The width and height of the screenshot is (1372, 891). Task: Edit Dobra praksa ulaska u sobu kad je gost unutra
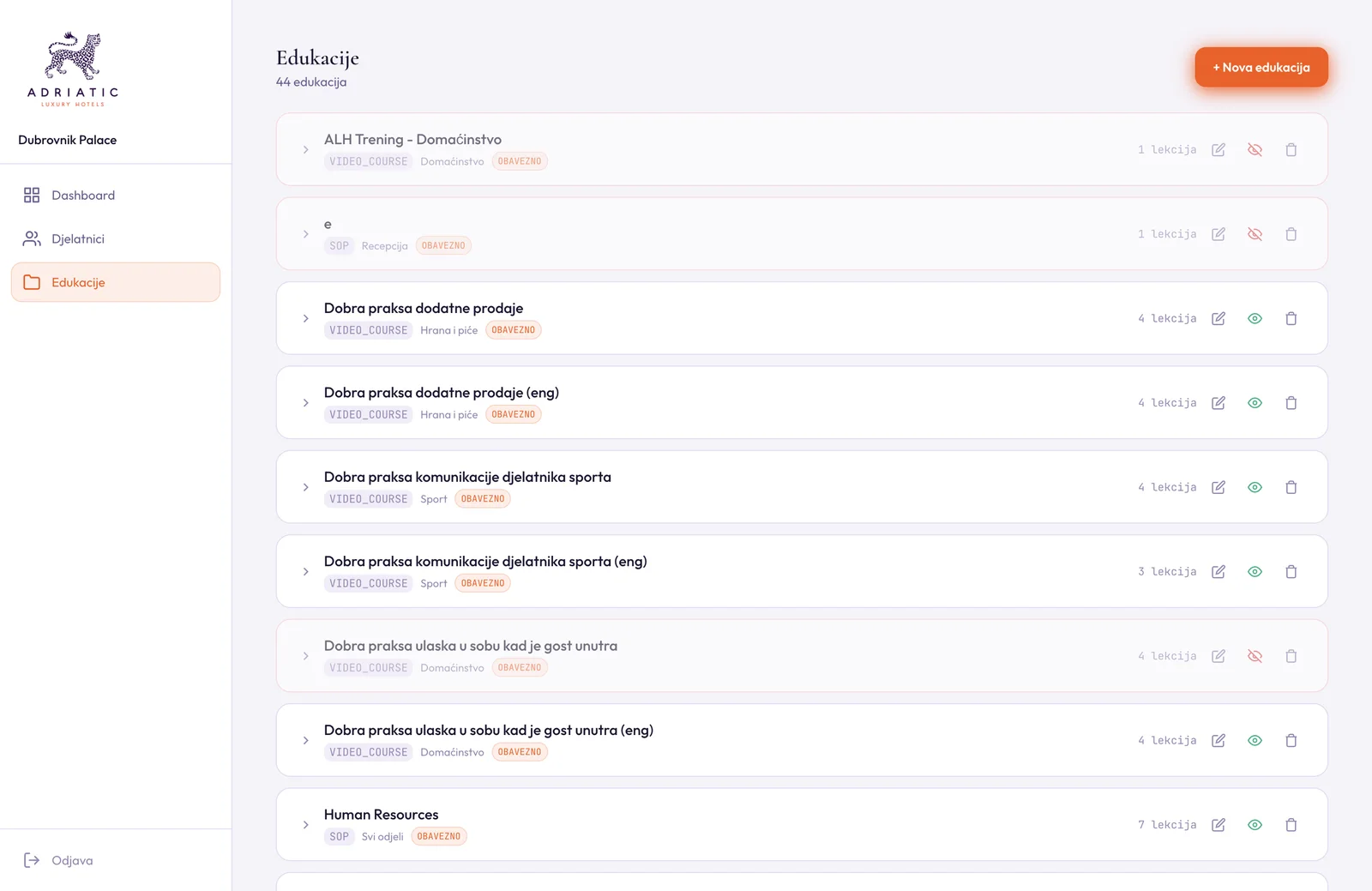point(1219,656)
